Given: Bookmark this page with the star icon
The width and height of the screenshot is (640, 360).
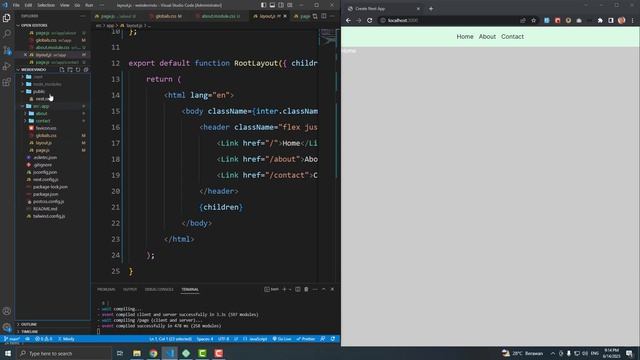Looking at the screenshot, I should pyautogui.click(x=533, y=20).
